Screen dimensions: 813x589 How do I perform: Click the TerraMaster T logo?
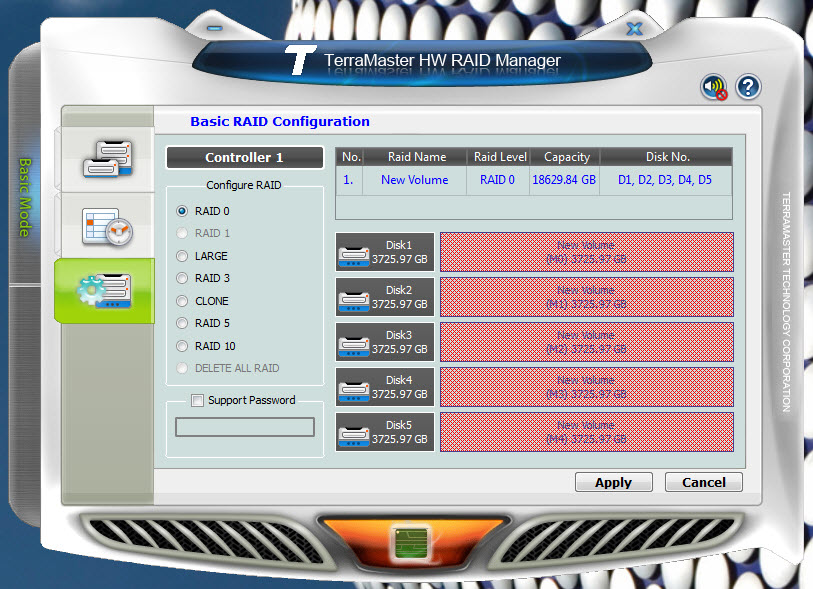(300, 60)
